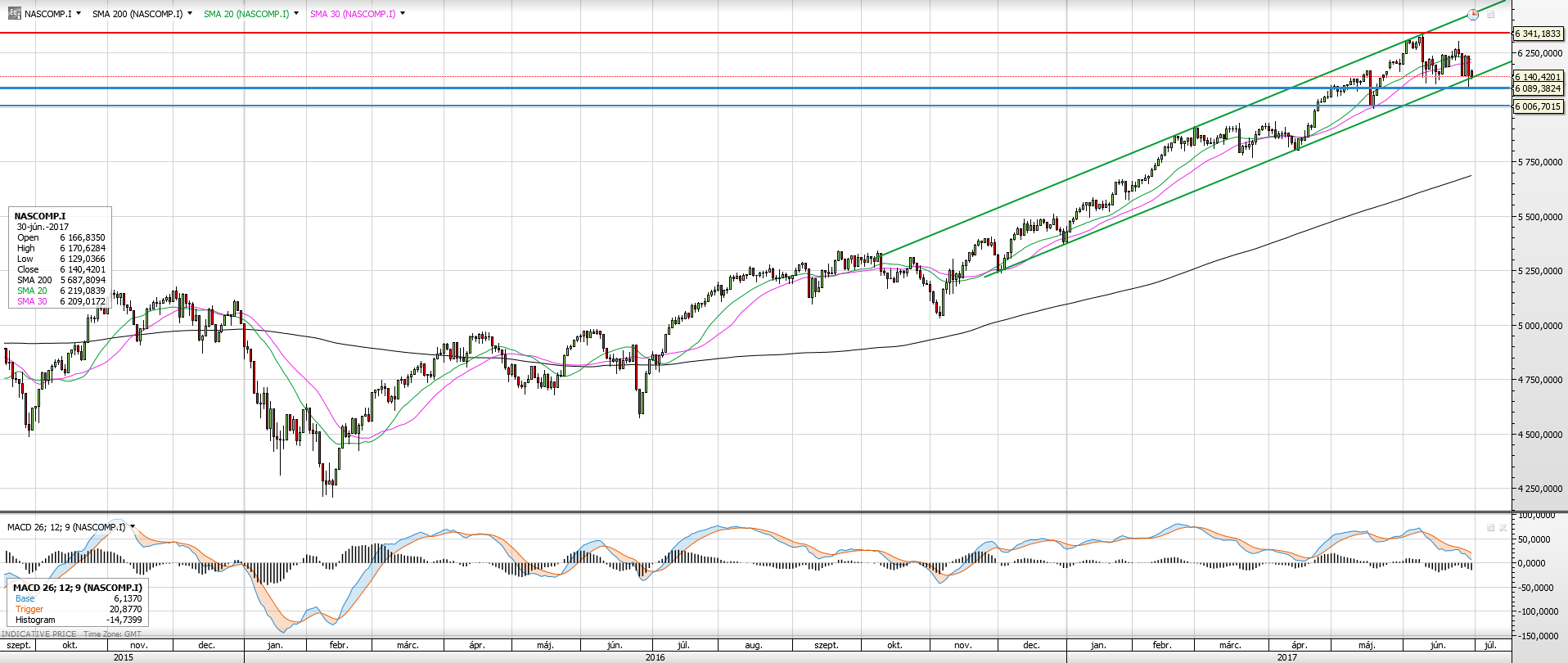Open the NASCOMP.I series dropdown
1568x663 pixels.
(79, 13)
